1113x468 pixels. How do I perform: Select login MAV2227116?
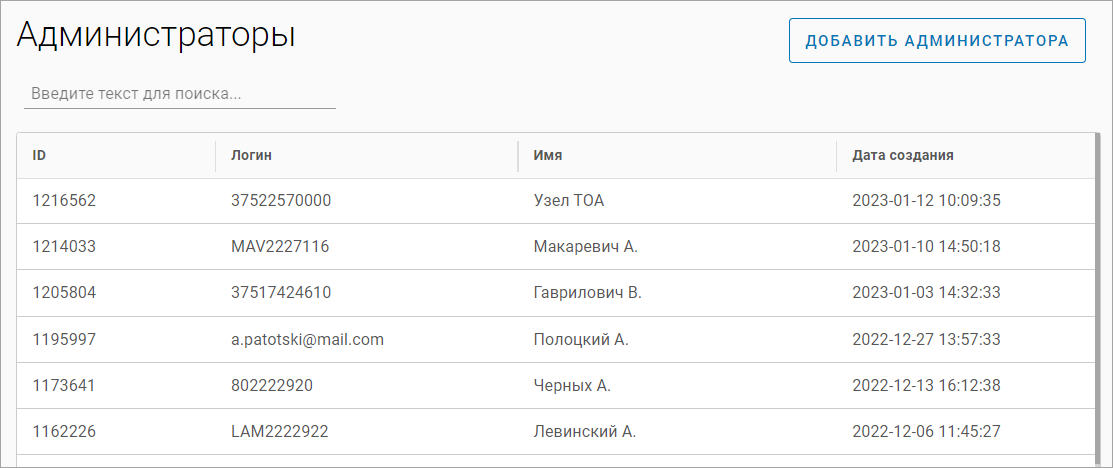(280, 247)
